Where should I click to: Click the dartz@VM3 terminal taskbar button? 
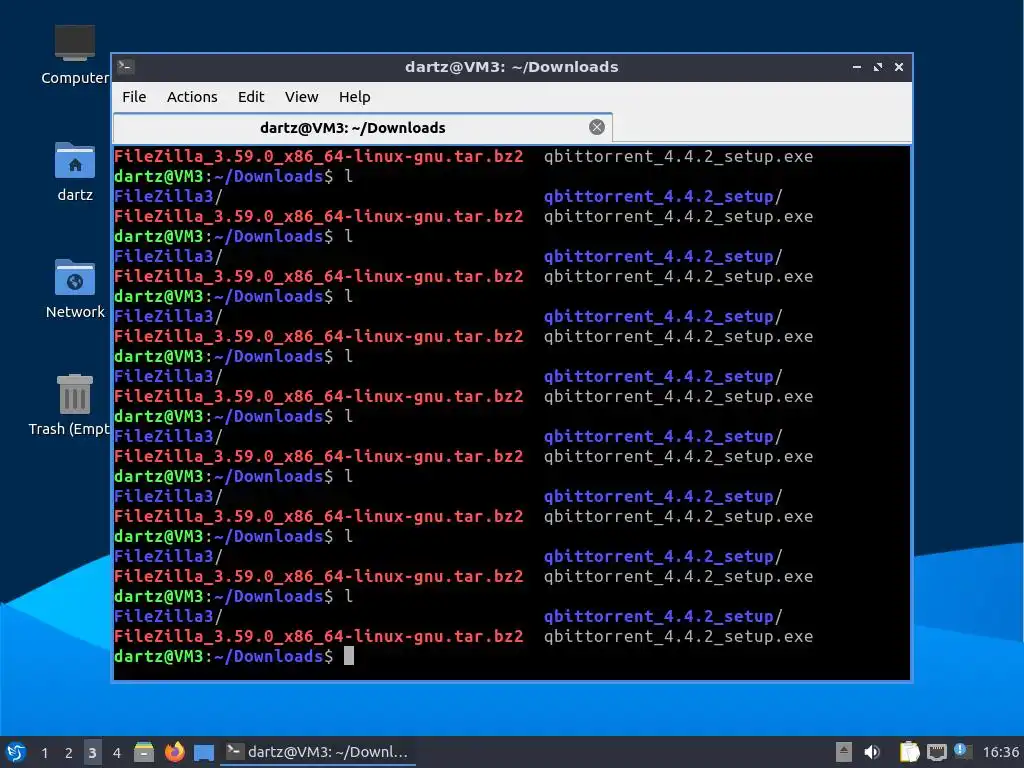tap(319, 752)
